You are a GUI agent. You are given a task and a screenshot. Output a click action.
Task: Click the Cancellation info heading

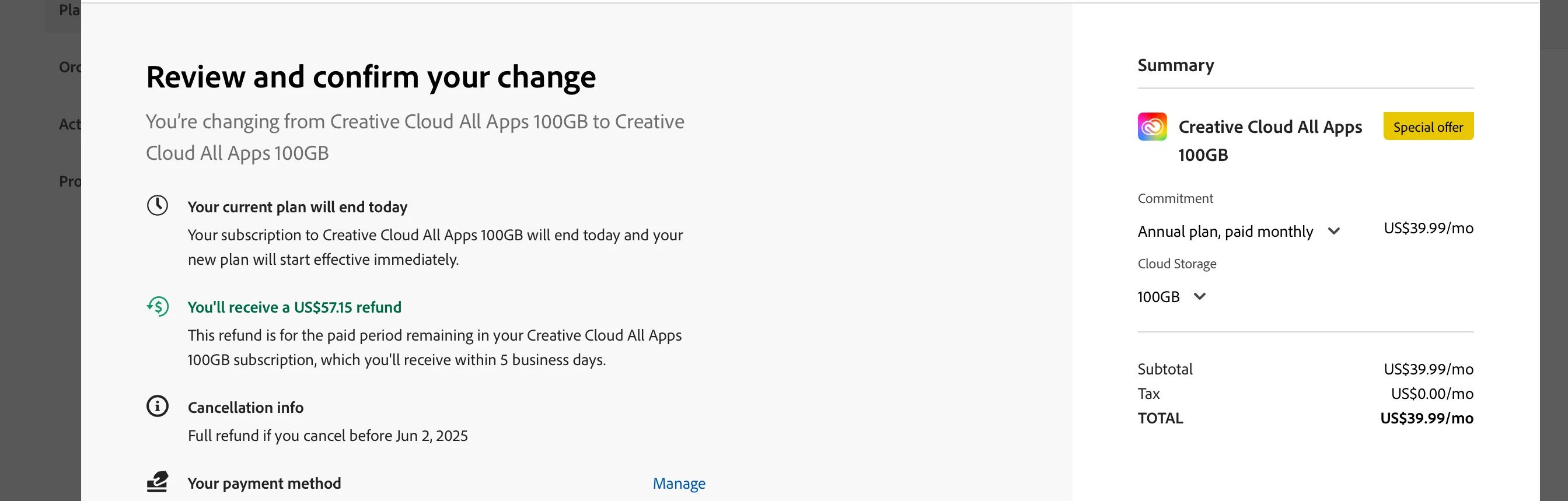tap(245, 407)
